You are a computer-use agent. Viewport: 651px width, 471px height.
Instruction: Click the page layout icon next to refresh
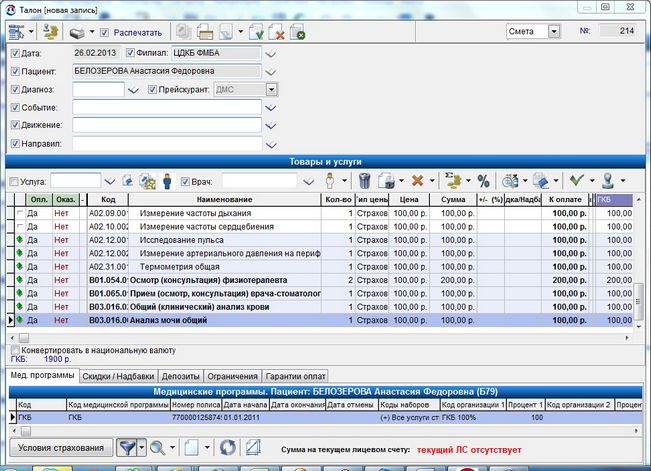click(x=253, y=447)
